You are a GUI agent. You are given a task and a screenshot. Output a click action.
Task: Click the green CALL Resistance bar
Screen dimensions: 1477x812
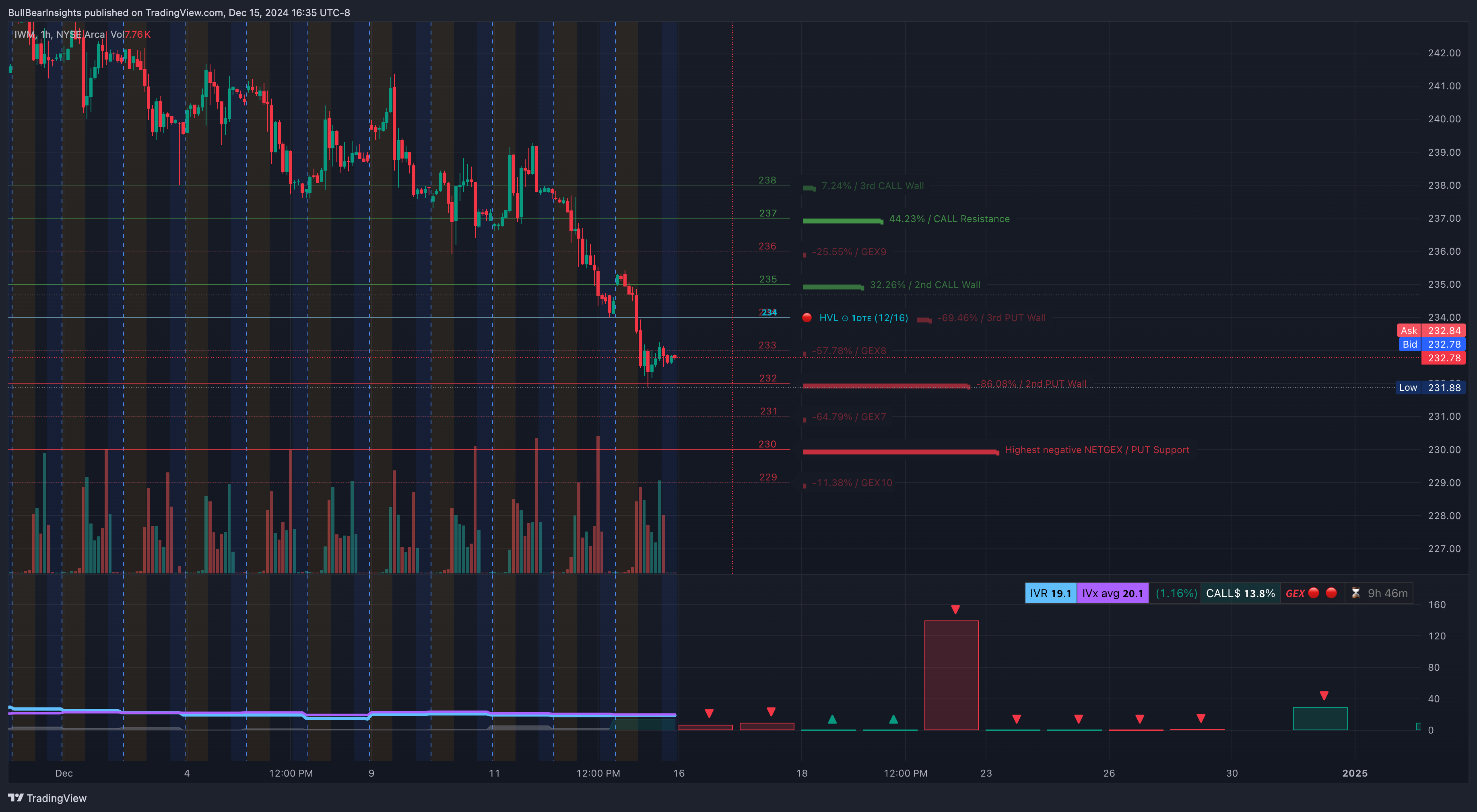coord(843,221)
